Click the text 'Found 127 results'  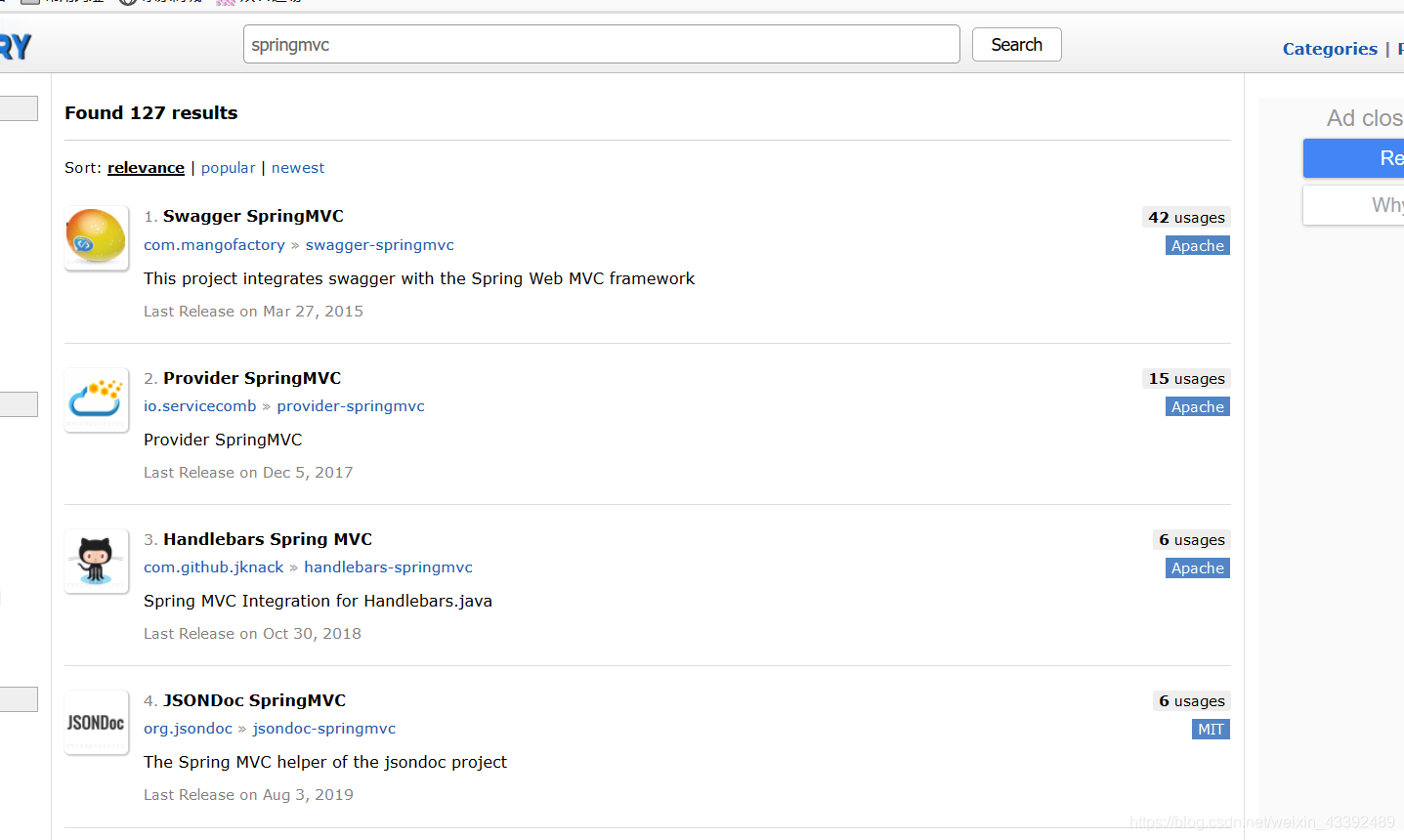tap(151, 112)
